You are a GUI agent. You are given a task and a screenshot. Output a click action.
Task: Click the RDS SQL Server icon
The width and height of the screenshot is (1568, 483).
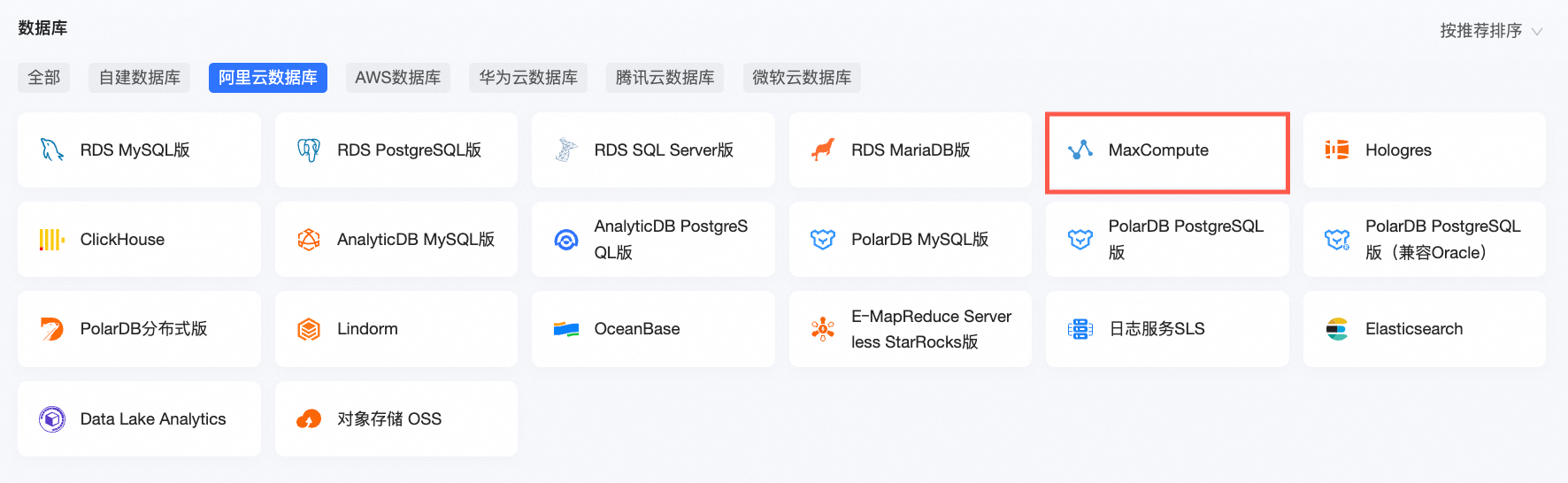click(x=566, y=149)
